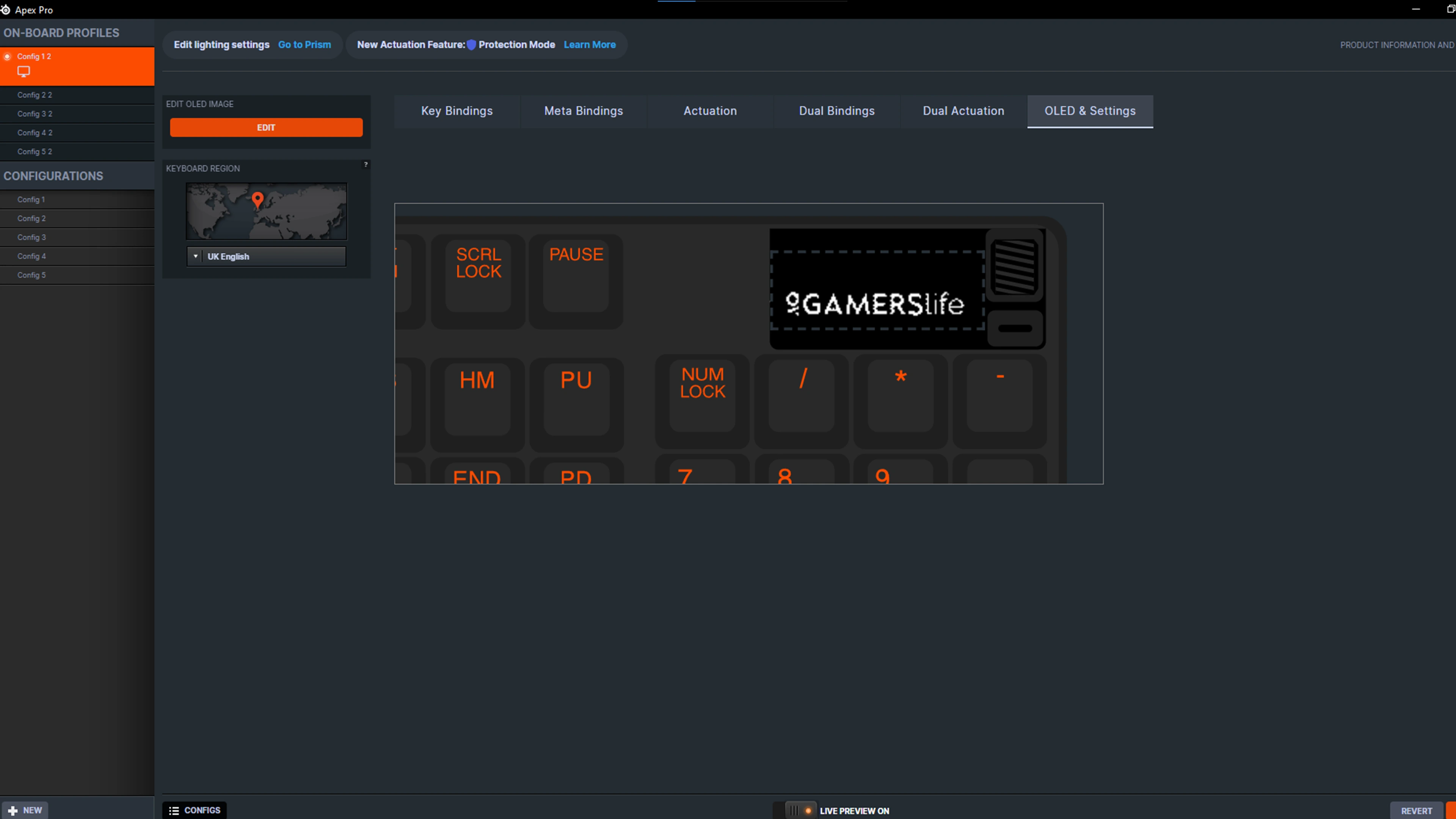Create a NEW configuration with plus button
This screenshot has width=1456, height=819.
coord(25,810)
